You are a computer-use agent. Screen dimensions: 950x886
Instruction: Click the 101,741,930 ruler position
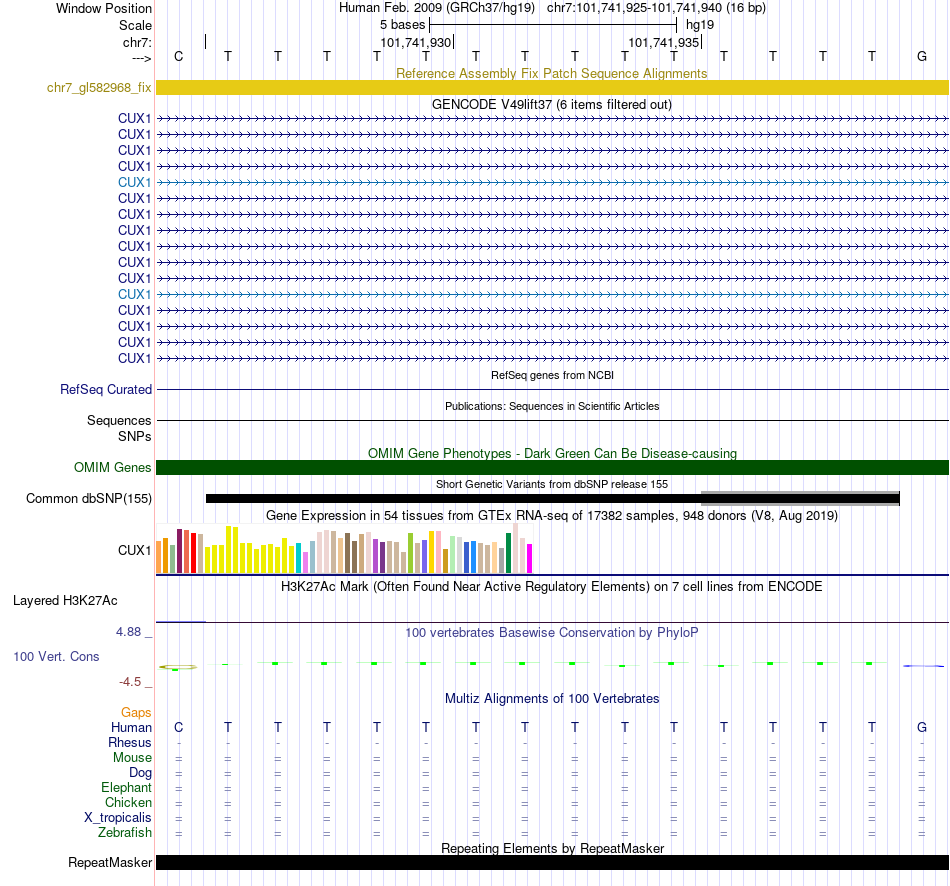tap(416, 42)
